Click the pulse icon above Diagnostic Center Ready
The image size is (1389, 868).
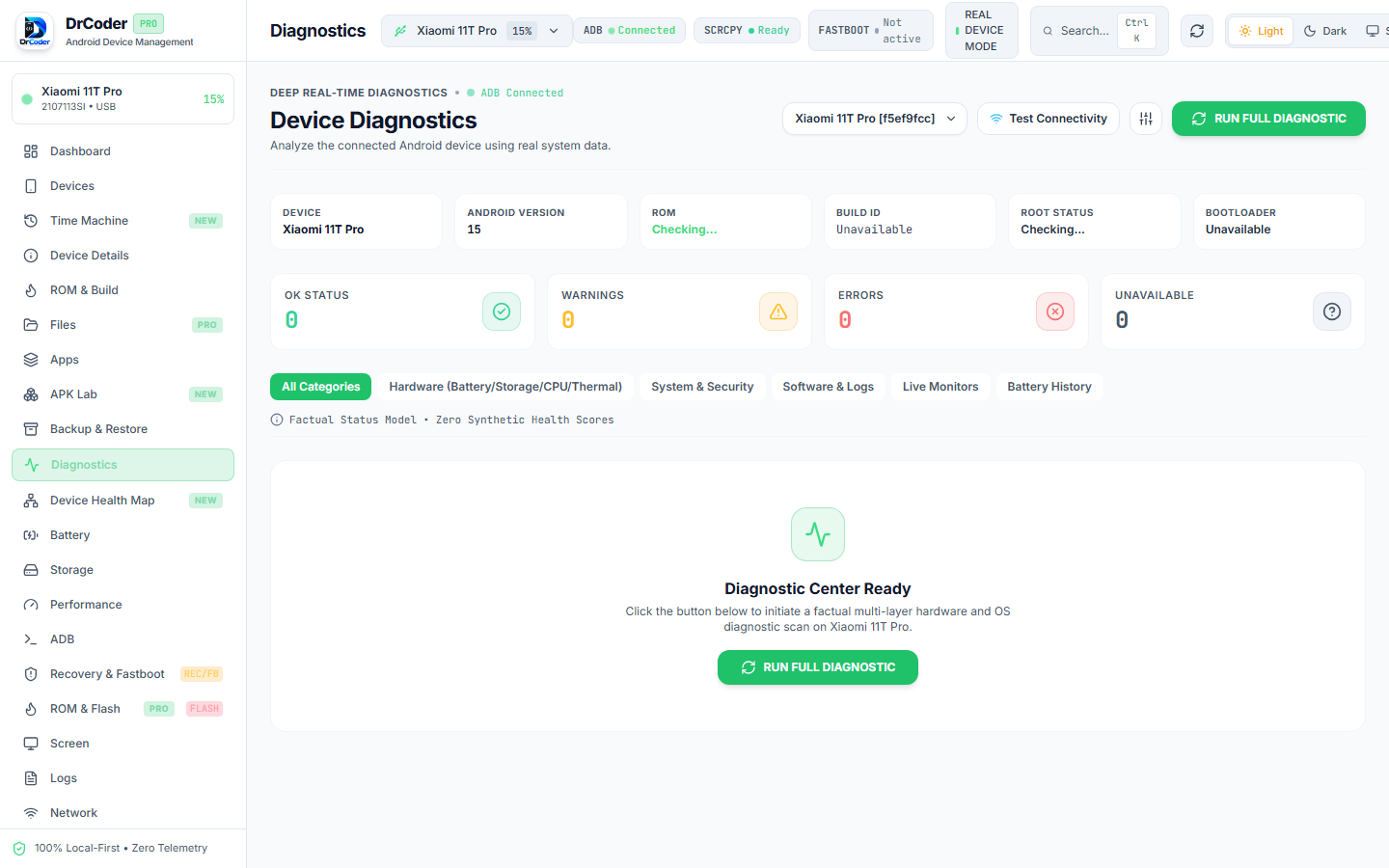818,534
